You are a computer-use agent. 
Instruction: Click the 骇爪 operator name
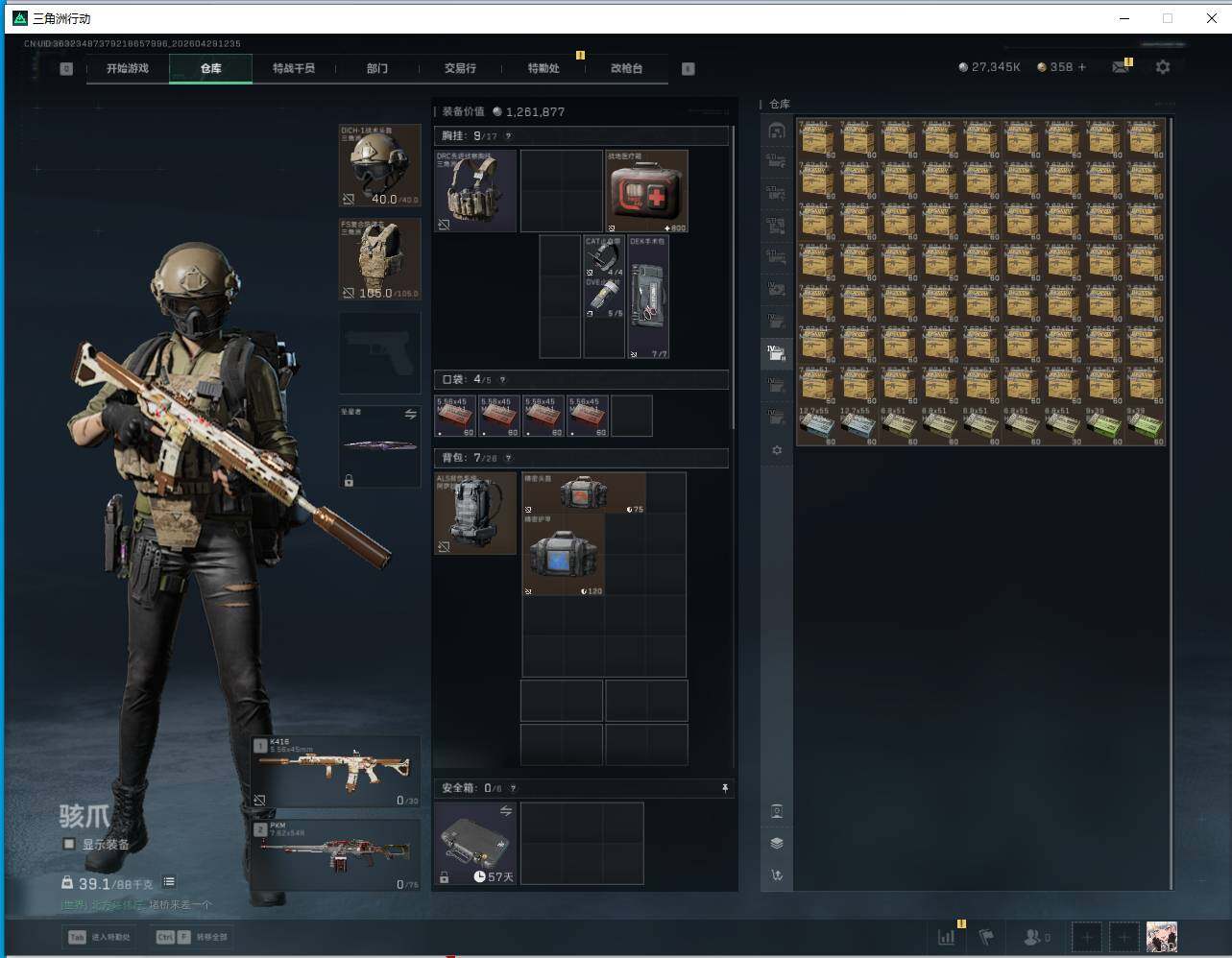85,816
